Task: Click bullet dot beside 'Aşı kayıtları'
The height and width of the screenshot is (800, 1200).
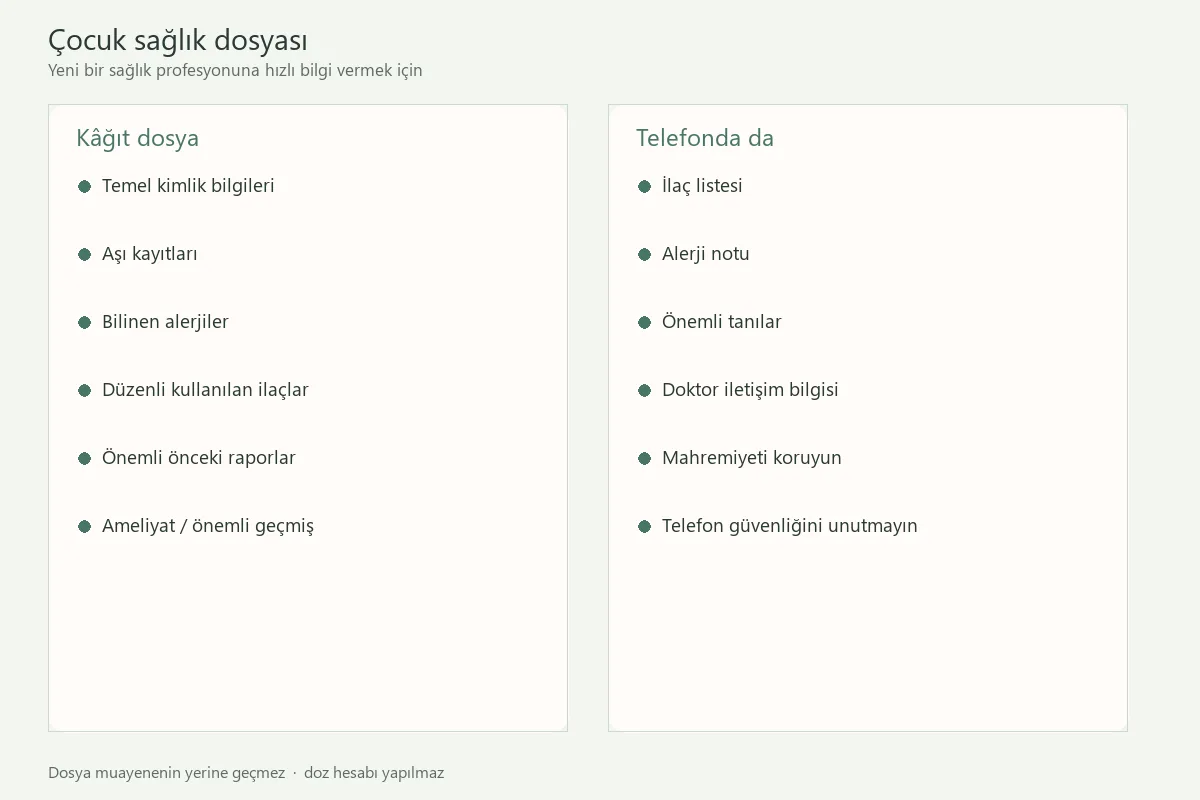Action: click(85, 254)
